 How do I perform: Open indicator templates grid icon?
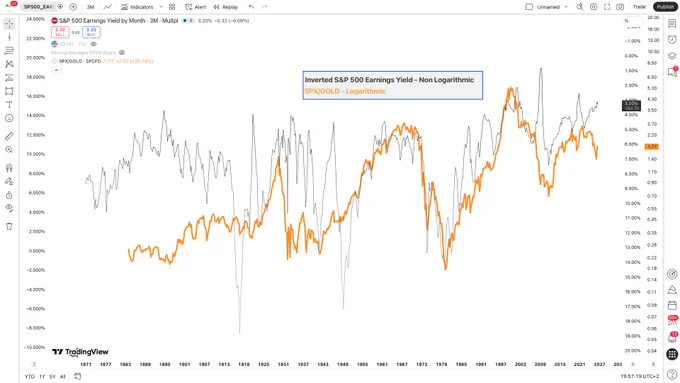point(172,7)
